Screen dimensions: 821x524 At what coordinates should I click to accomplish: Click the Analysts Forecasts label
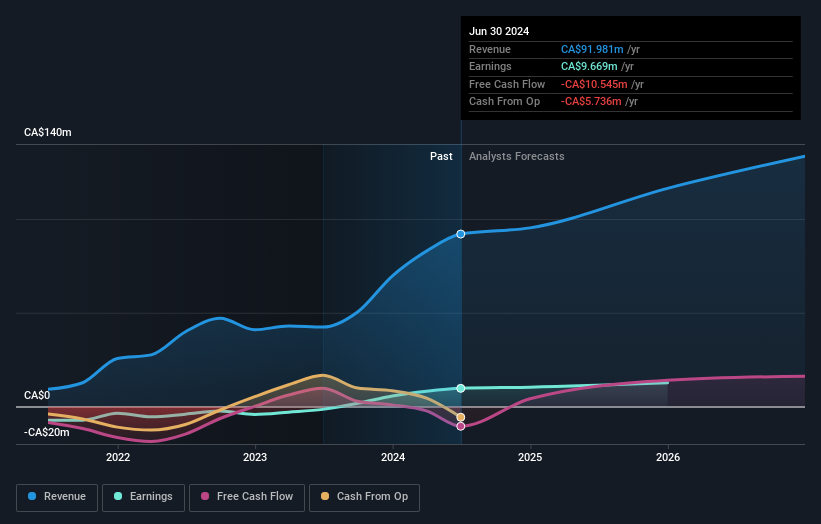517,157
